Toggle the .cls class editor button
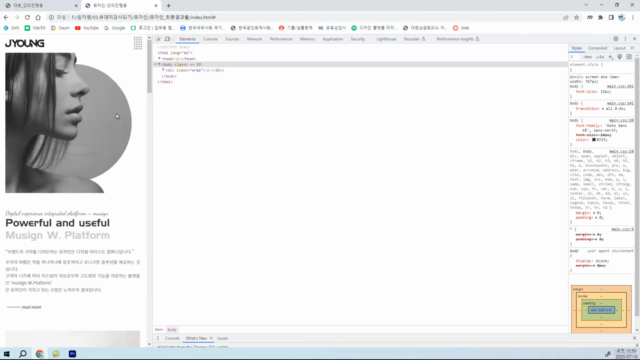This screenshot has height=360, width=640. point(600,57)
